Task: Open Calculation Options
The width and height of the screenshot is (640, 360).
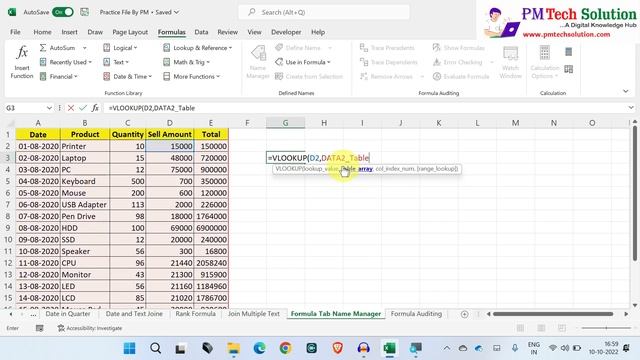Action: coord(544,62)
